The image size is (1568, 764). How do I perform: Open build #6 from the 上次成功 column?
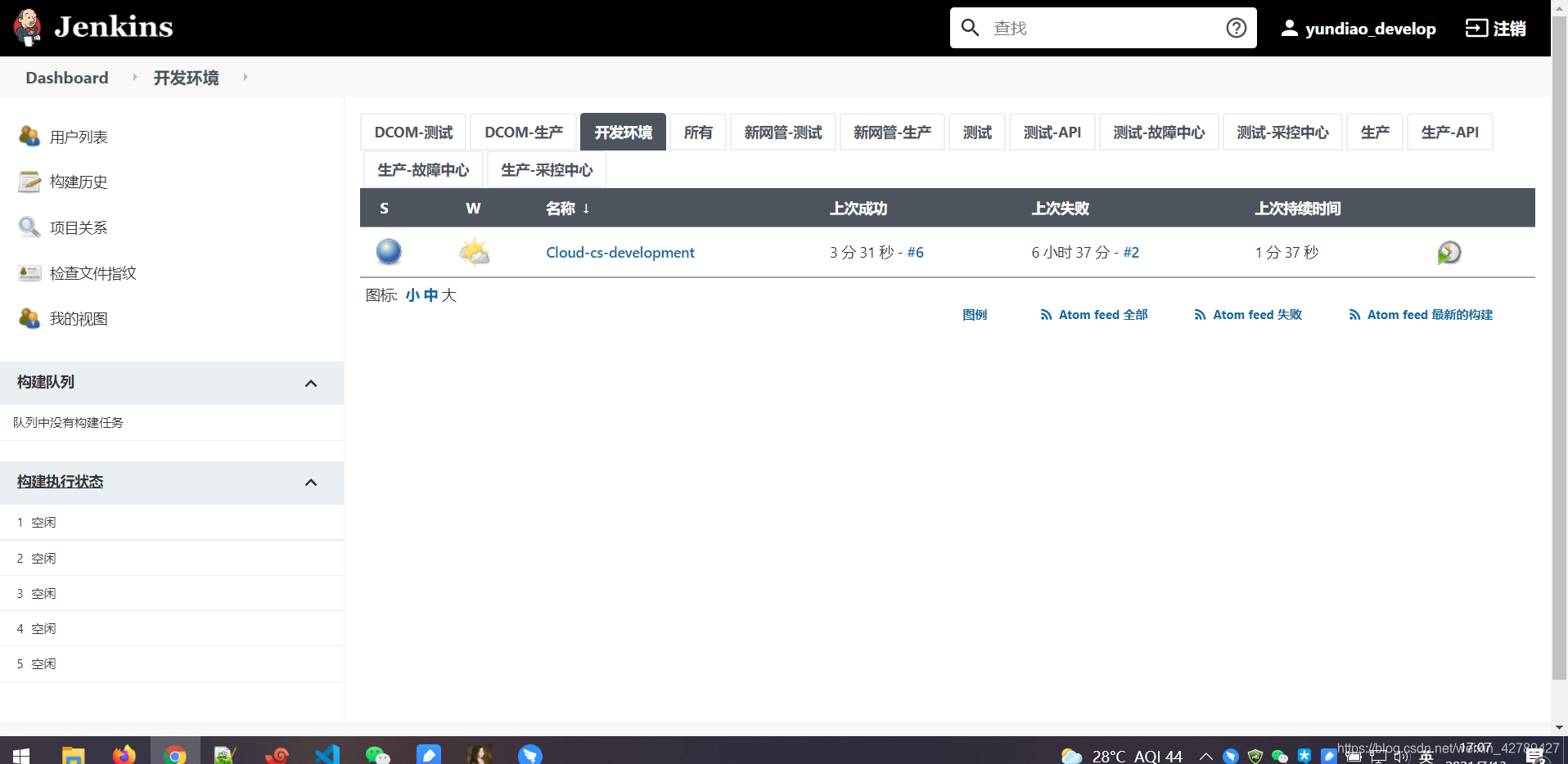coord(917,252)
